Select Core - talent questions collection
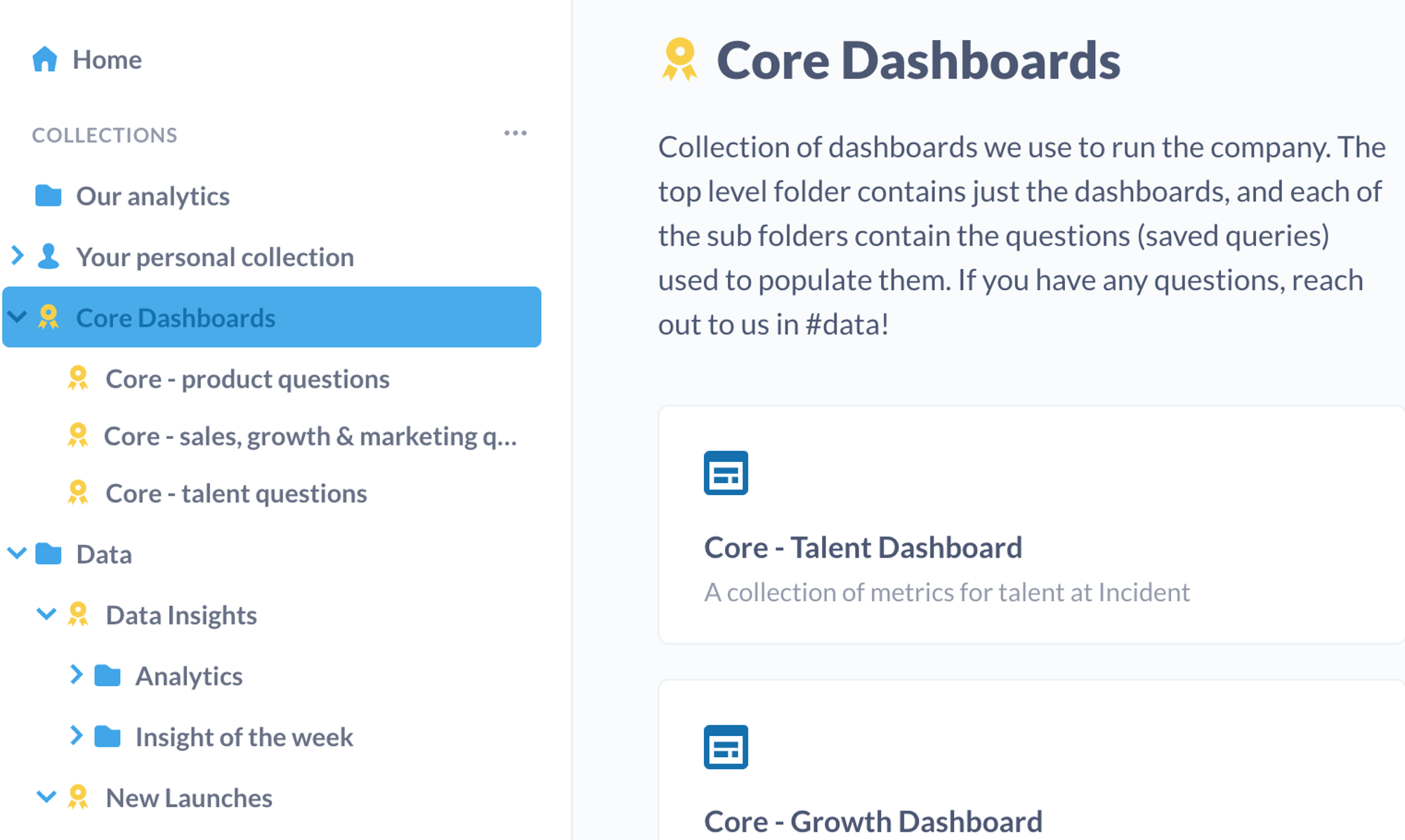This screenshot has height=840, width=1405. 236,494
